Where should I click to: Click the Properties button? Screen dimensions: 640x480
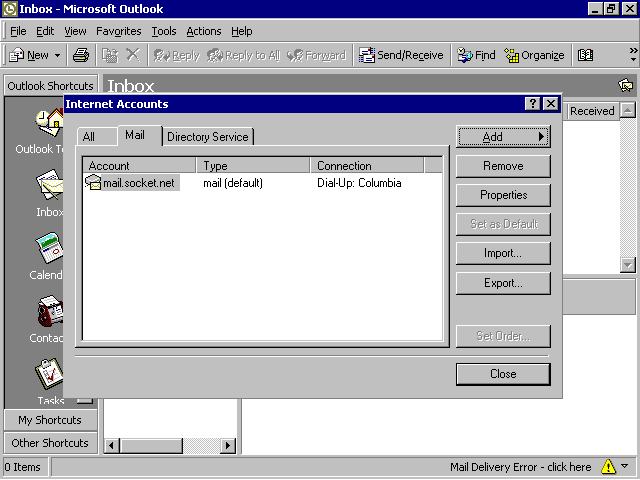pyautogui.click(x=503, y=195)
